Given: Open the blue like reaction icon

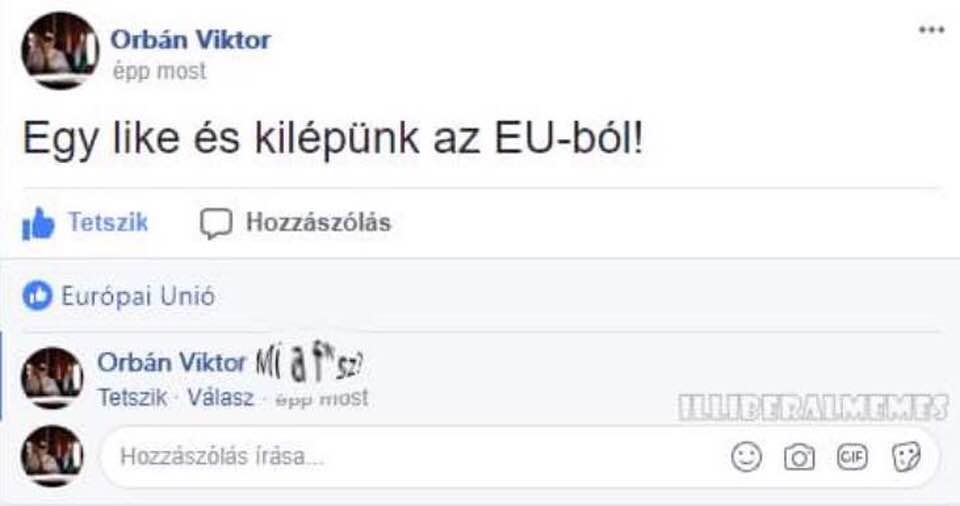Looking at the screenshot, I should click(x=37, y=296).
